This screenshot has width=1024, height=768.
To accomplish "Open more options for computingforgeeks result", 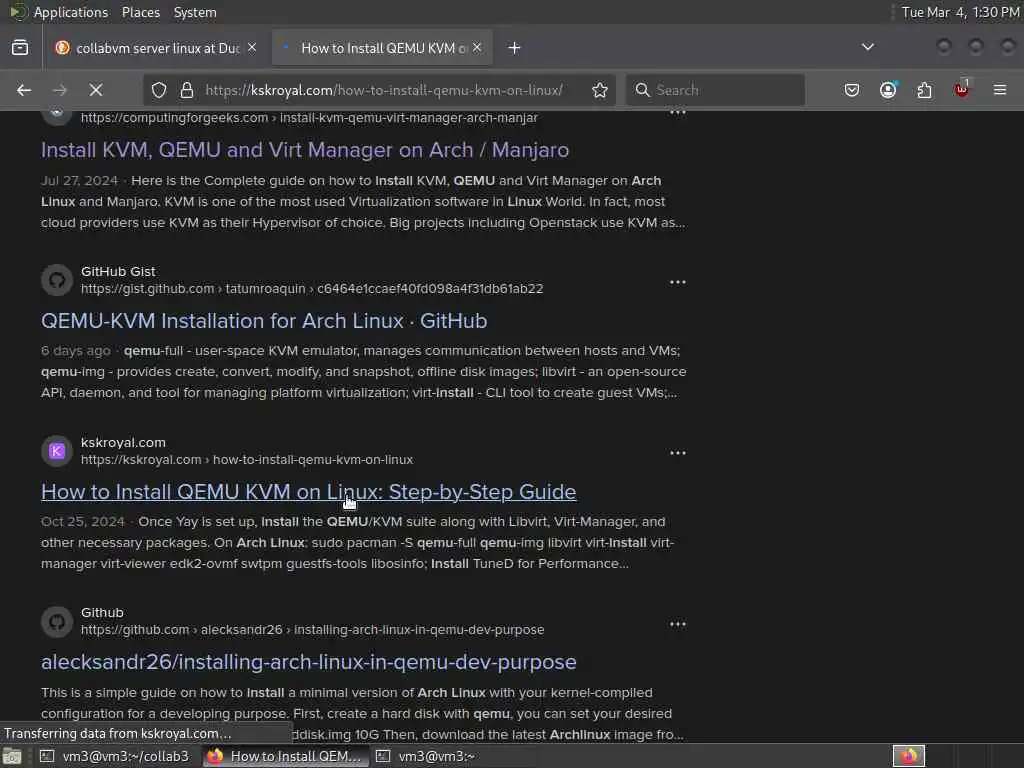I will click(x=678, y=112).
